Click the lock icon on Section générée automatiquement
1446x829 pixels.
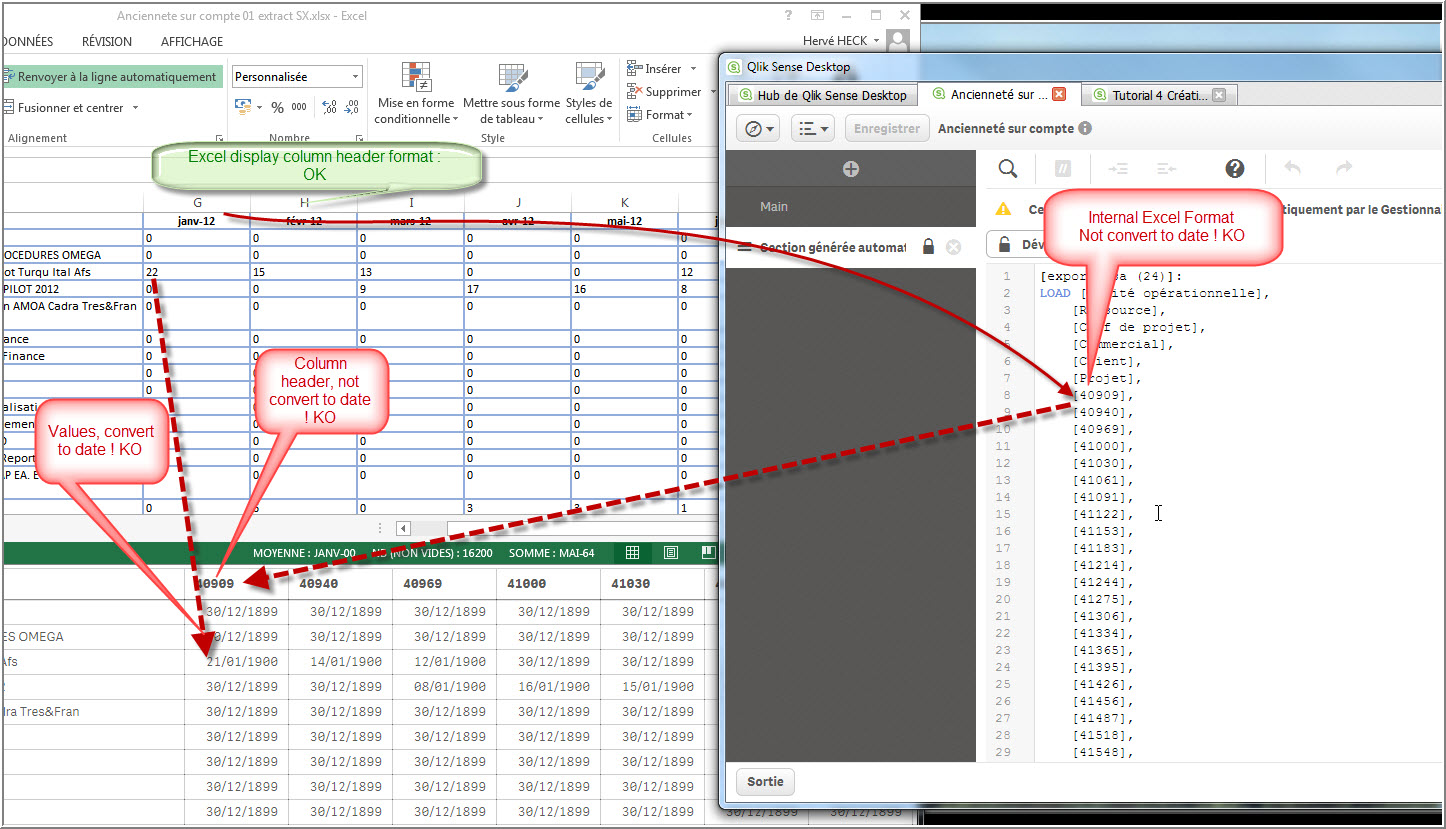(927, 246)
